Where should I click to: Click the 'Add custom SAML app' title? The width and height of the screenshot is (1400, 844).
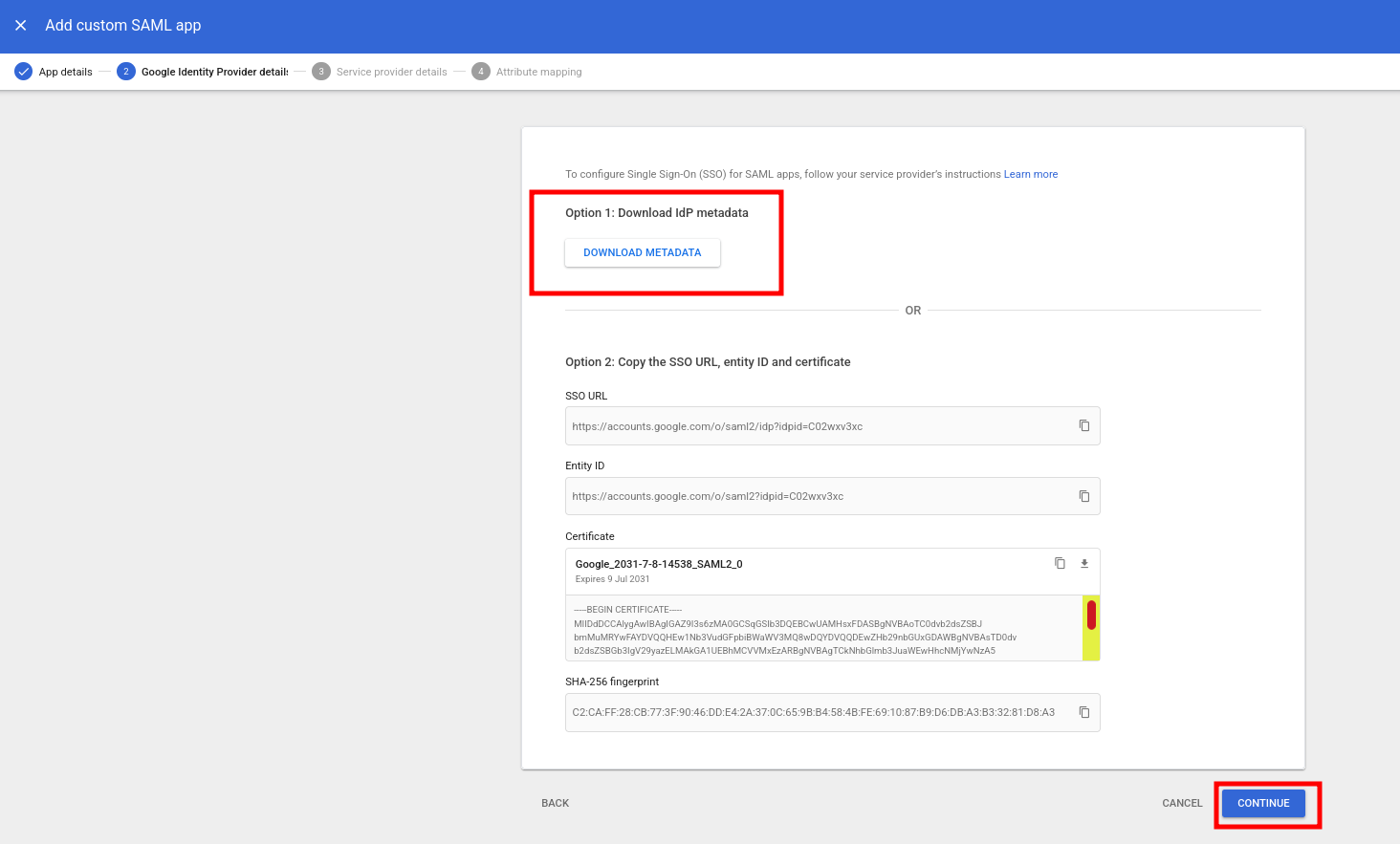pos(123,26)
